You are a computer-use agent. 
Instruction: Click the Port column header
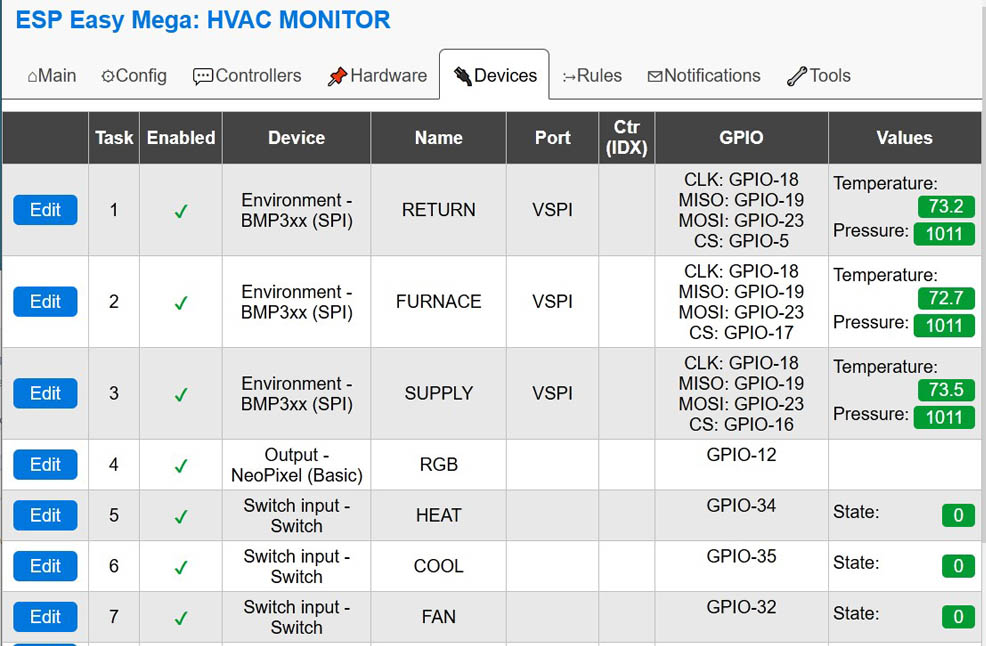(x=552, y=138)
